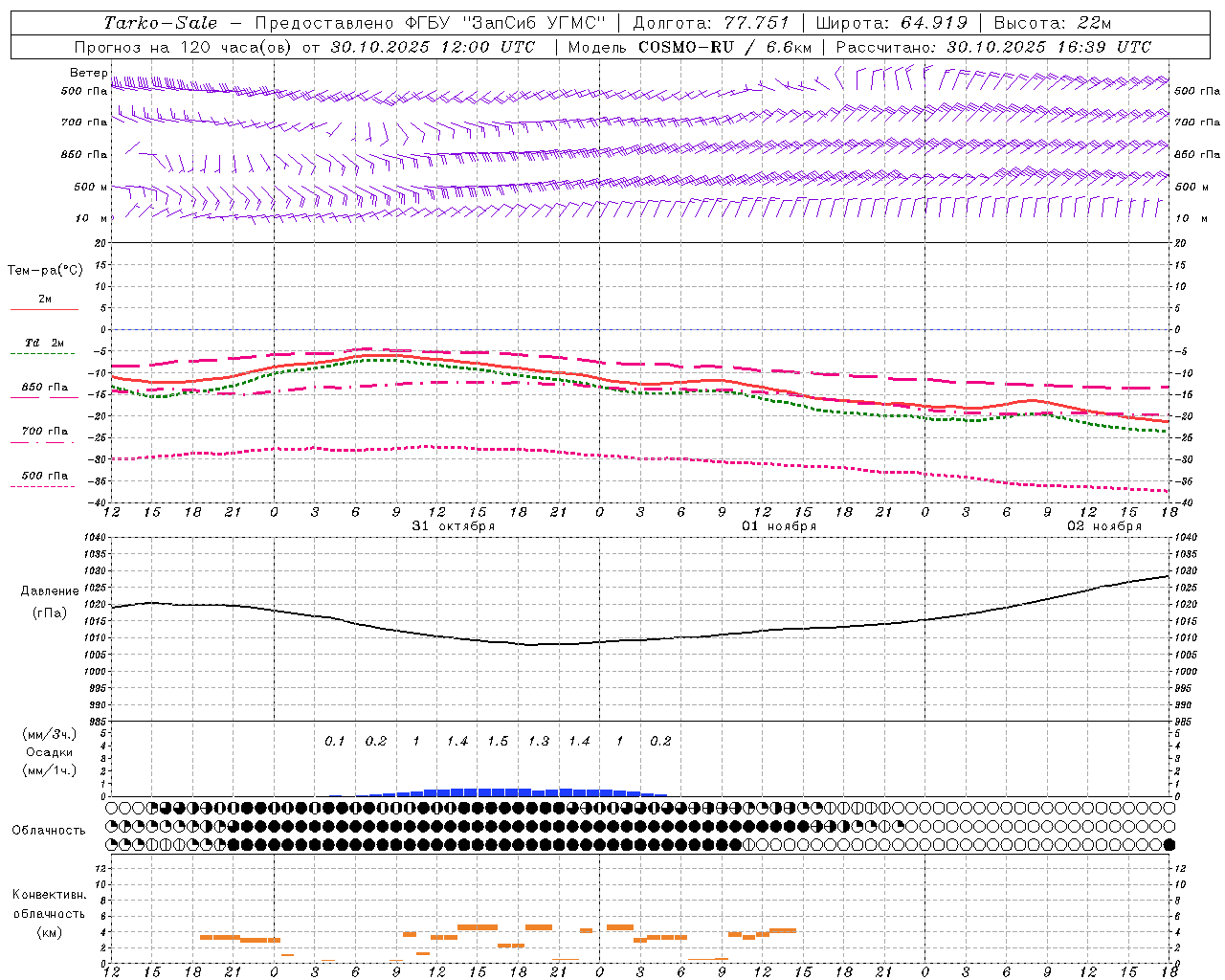Click the -40 tick on left temperature axis

point(98,502)
